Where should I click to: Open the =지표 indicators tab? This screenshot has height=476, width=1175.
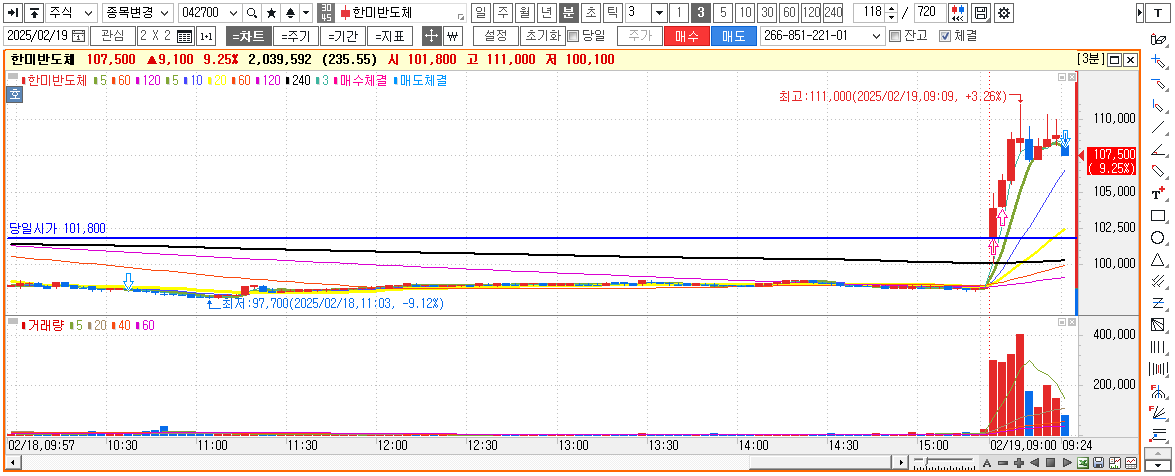390,36
